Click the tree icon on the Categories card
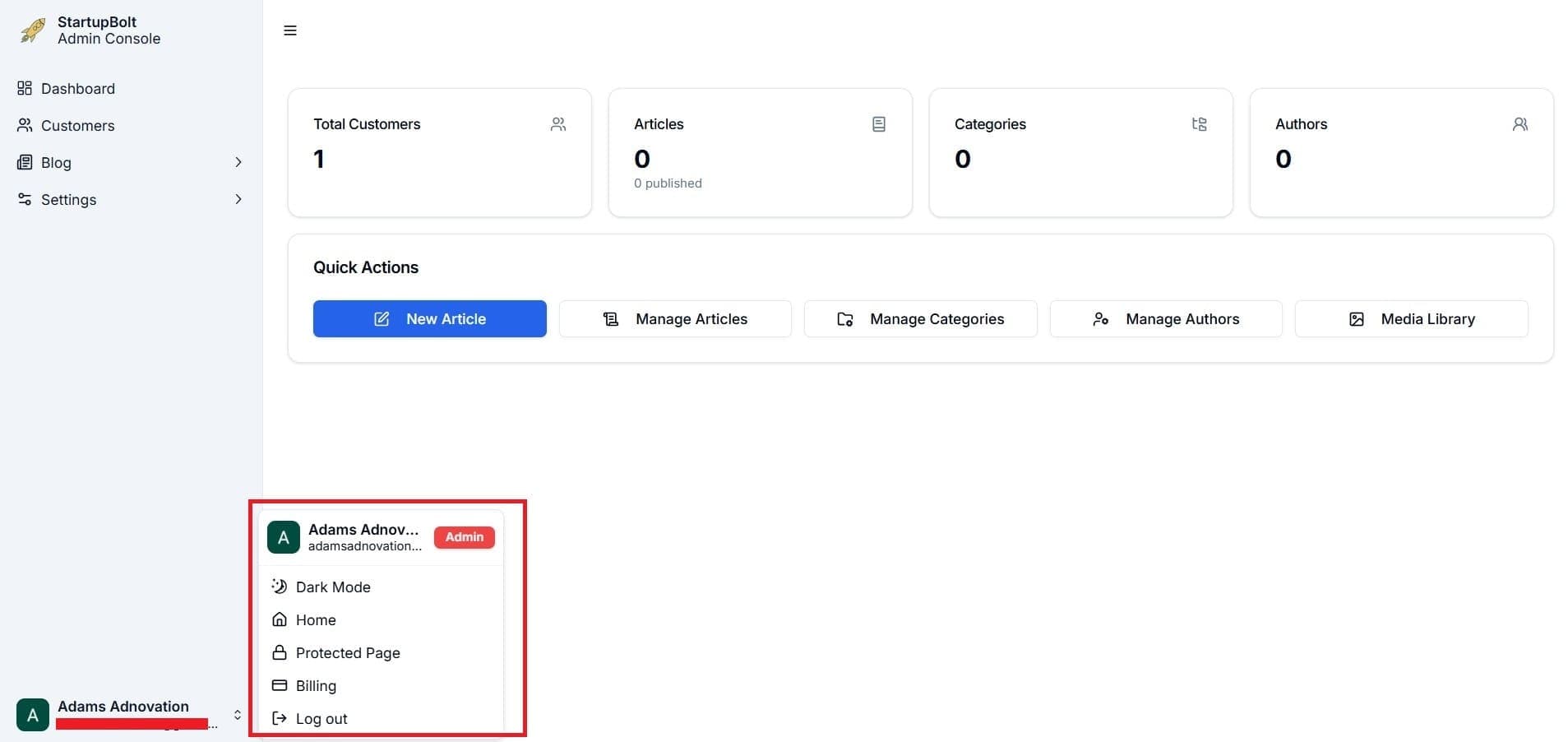Screen dimensions: 1568x742 (1200, 124)
